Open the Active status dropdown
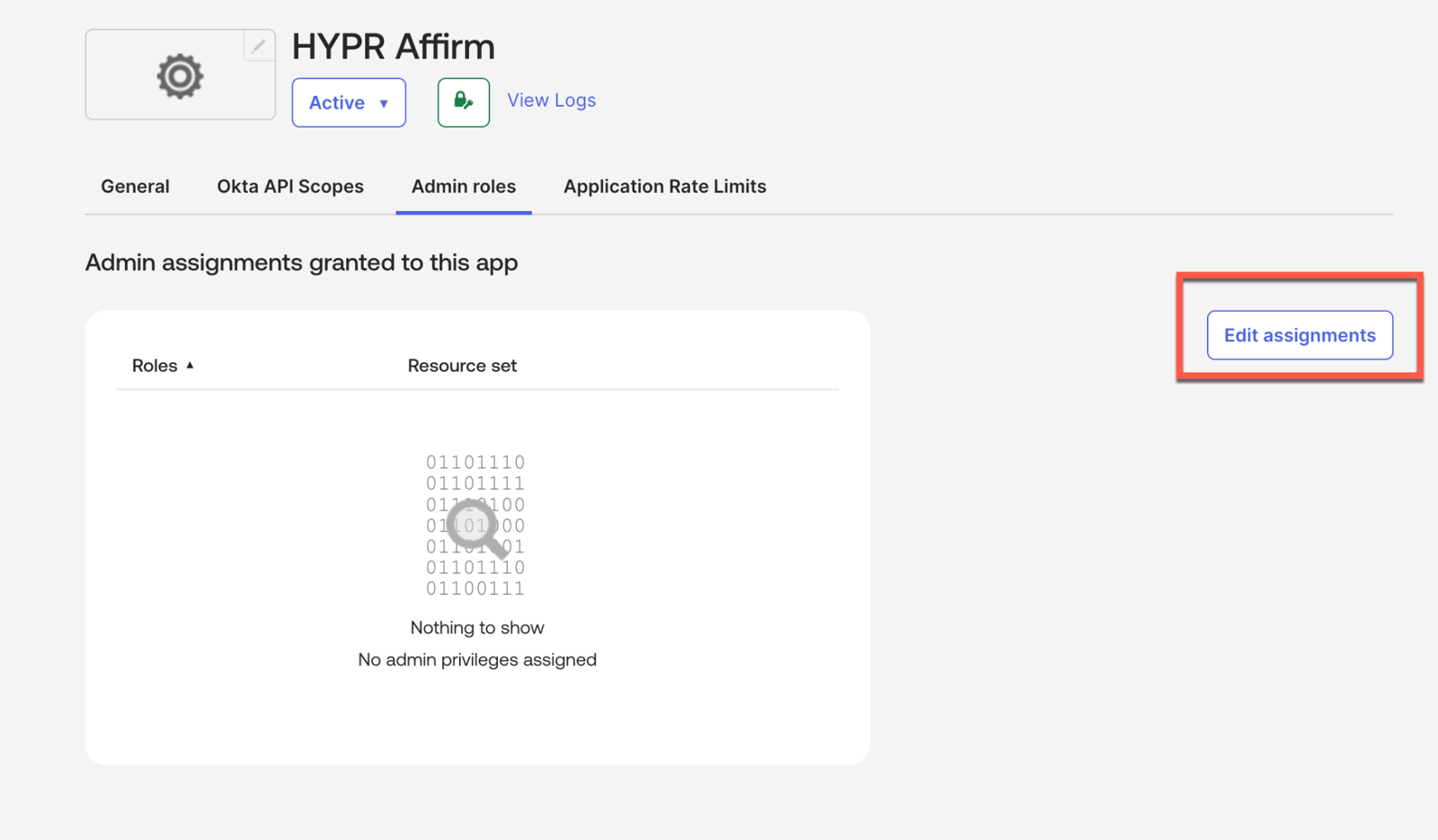 tap(349, 102)
